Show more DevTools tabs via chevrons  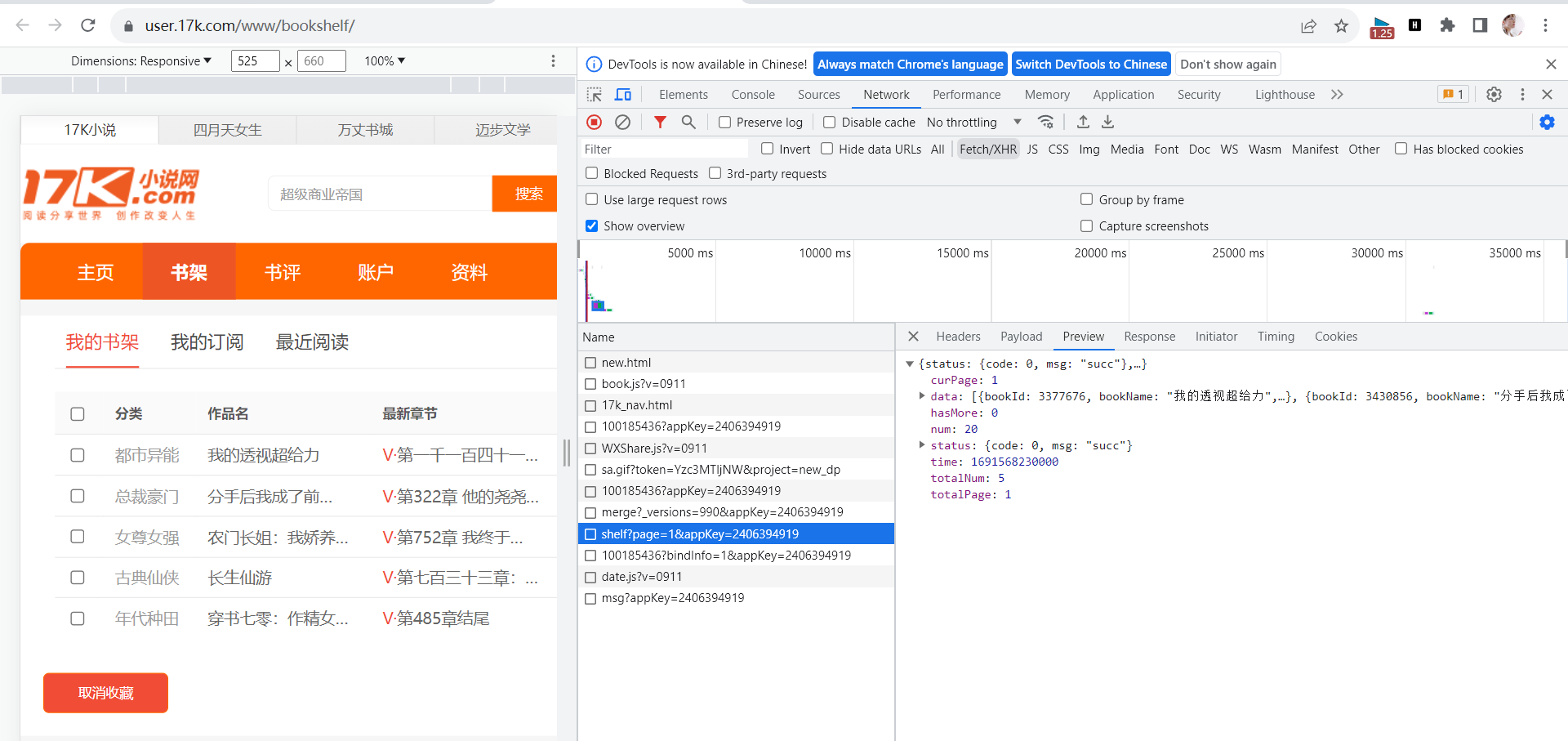(1337, 95)
